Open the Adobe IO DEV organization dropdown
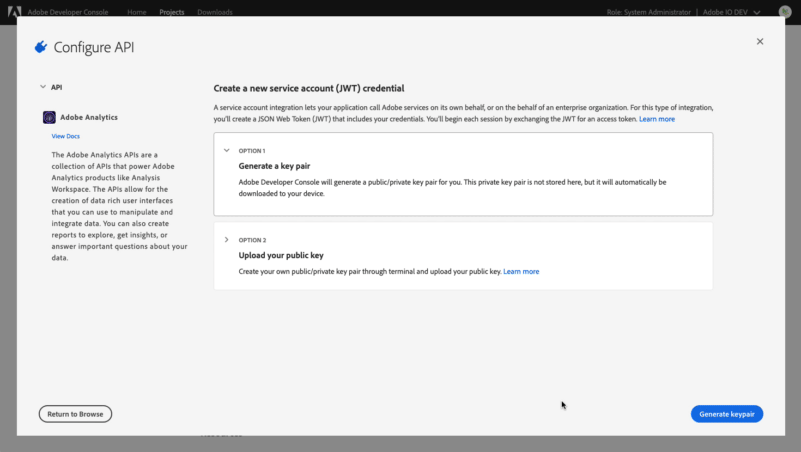Image resolution: width=801 pixels, height=452 pixels. click(x=731, y=12)
